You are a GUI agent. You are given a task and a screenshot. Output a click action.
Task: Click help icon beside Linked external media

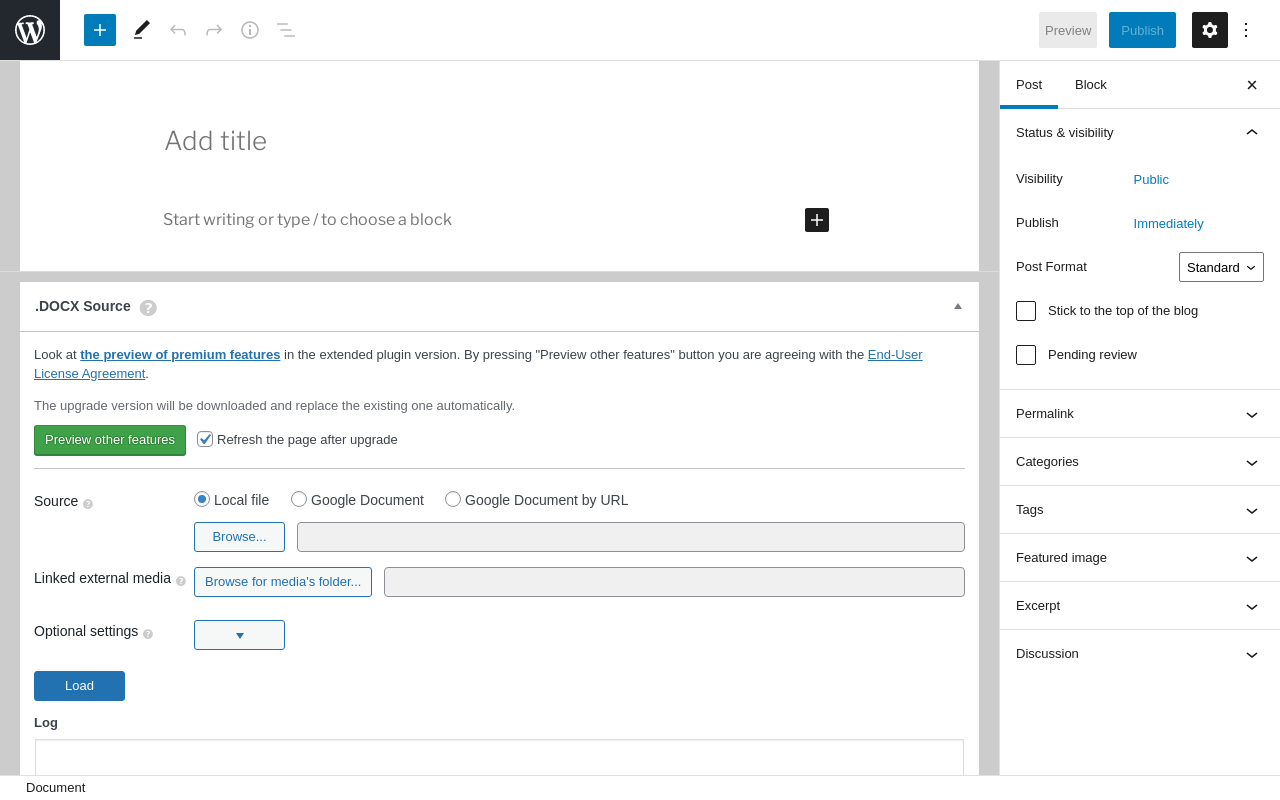[181, 581]
